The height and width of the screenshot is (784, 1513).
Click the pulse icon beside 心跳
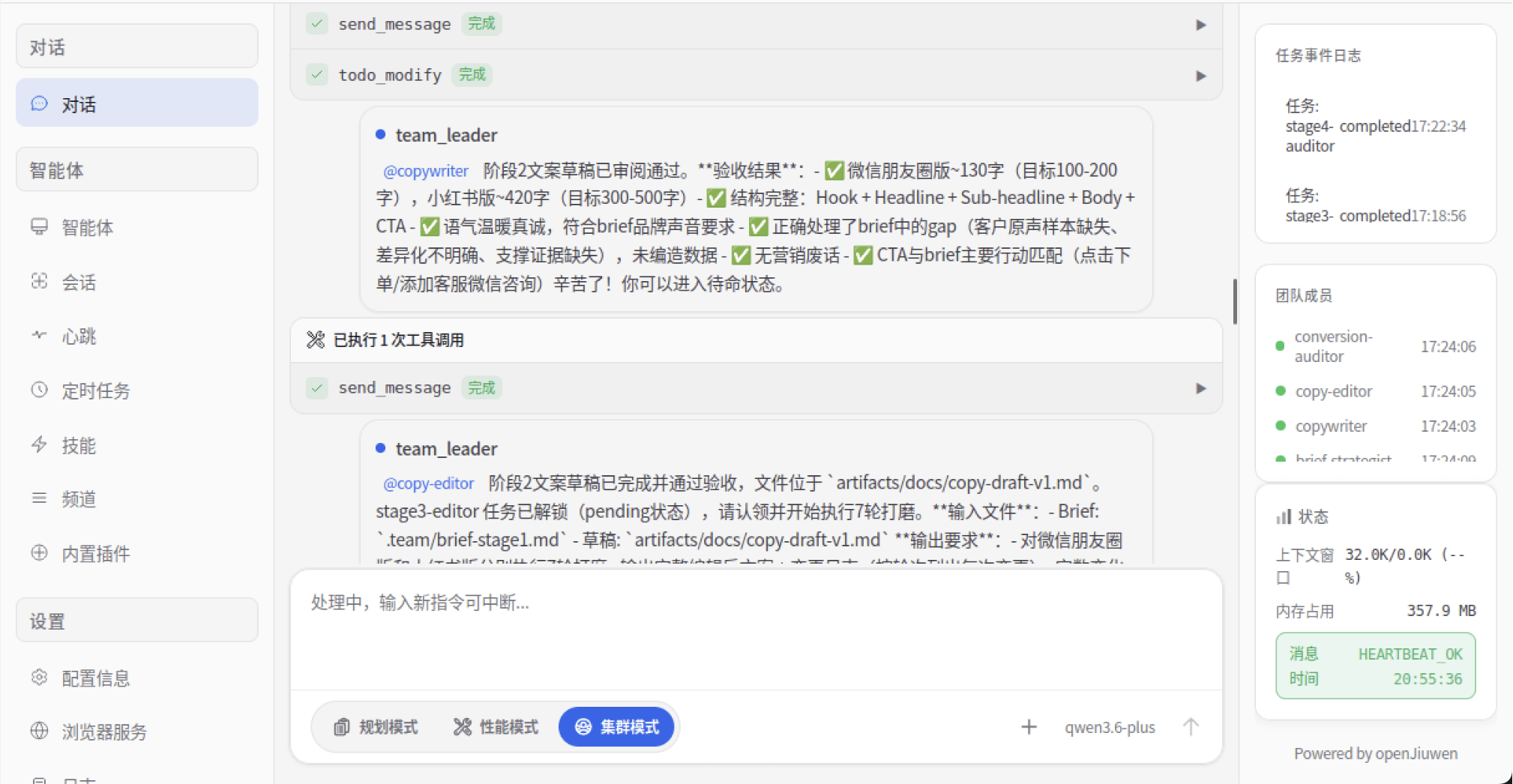[40, 335]
